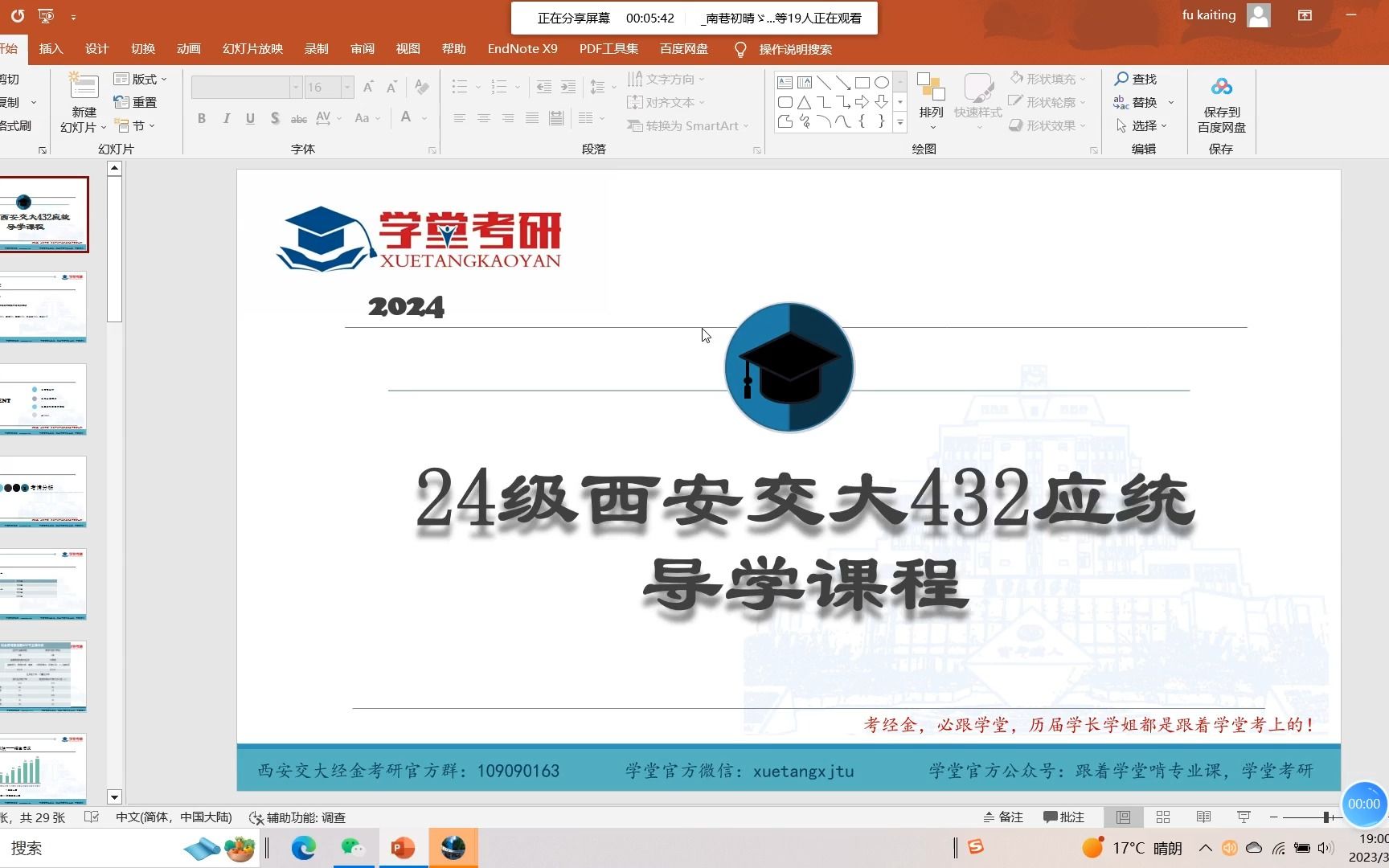The image size is (1389, 868).
Task: Open the Comments (批注) pane
Action: (1064, 817)
